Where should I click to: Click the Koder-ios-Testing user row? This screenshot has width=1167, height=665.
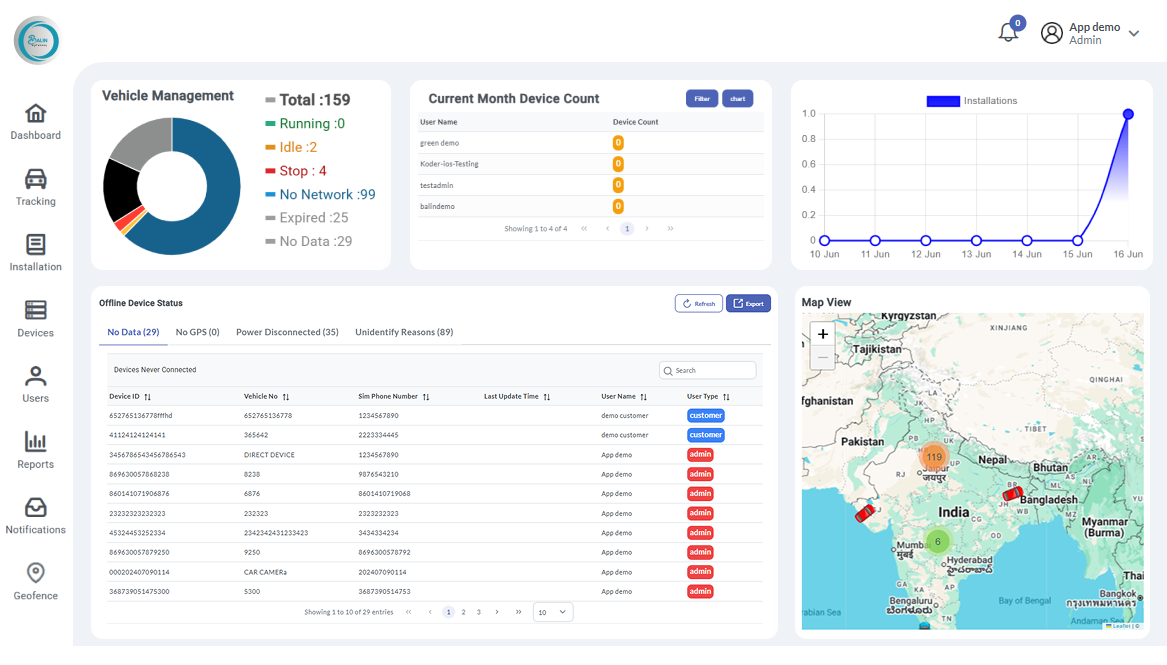click(591, 164)
